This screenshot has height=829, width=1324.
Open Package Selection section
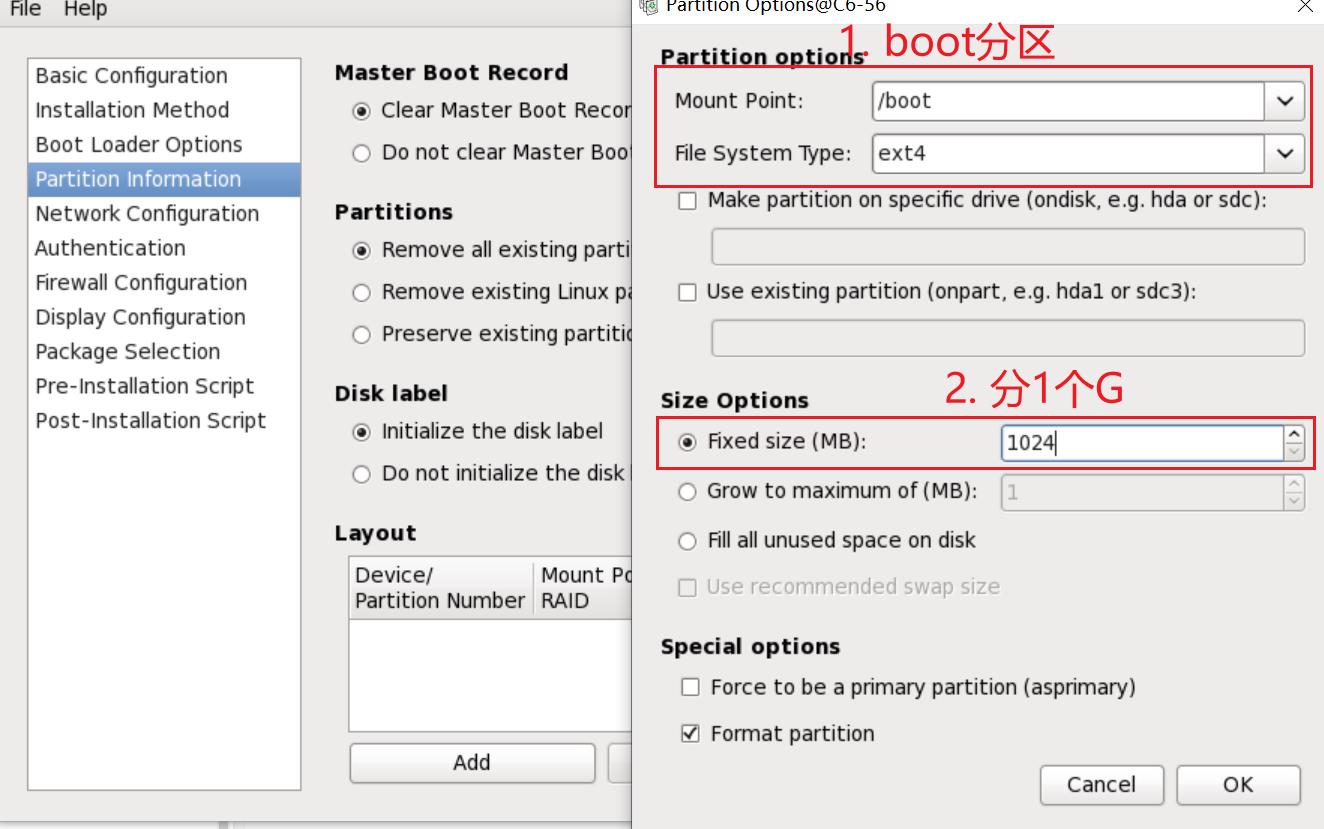(164, 352)
